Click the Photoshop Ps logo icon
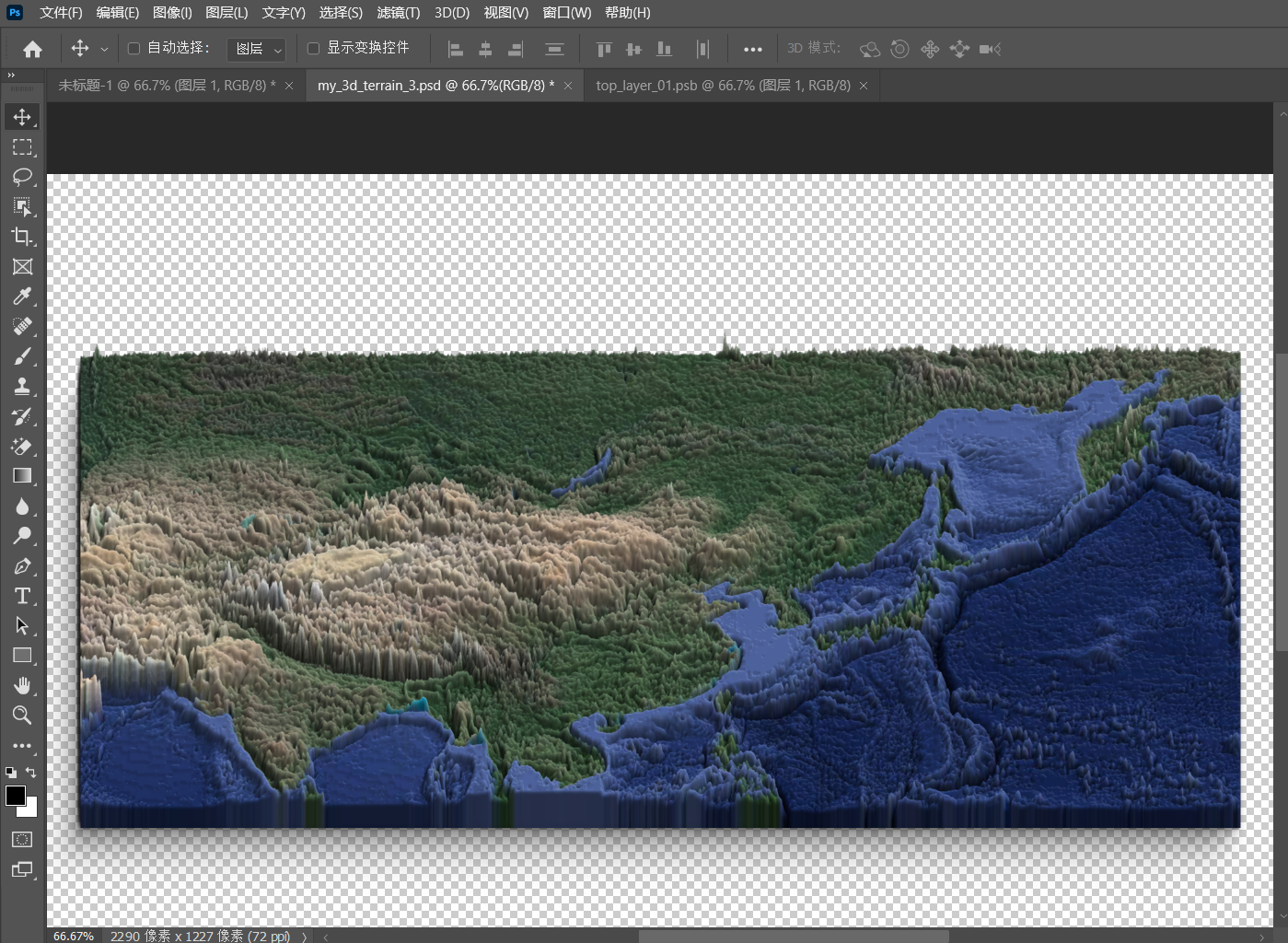1288x943 pixels. pyautogui.click(x=15, y=12)
